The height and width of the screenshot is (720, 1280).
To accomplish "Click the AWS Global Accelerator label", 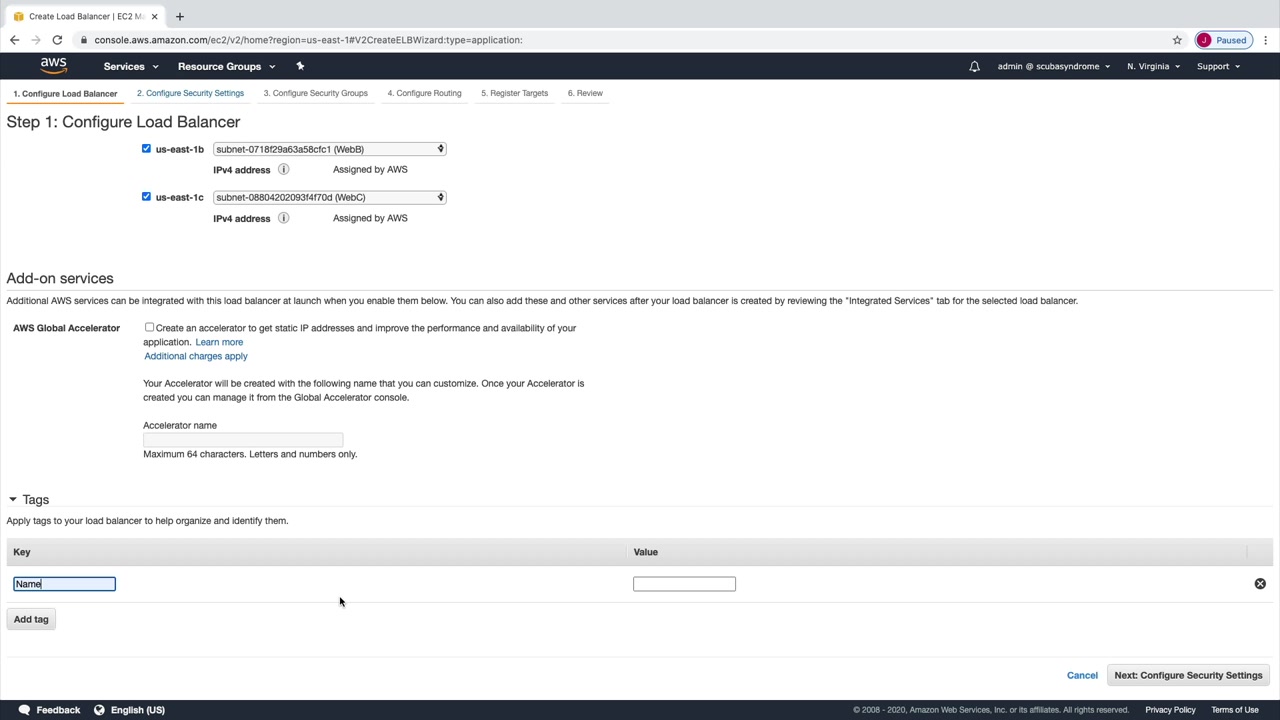I will [x=66, y=328].
